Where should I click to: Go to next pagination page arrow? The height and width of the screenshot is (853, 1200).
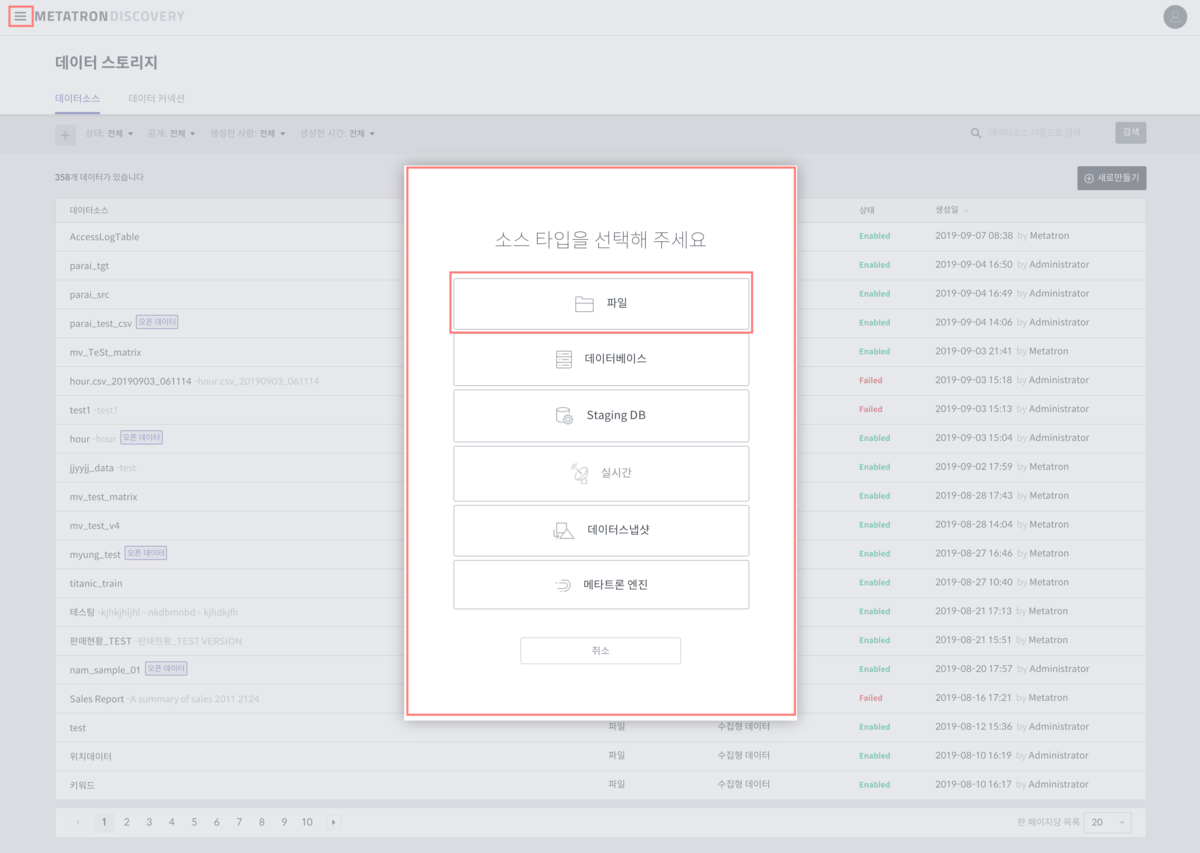click(x=333, y=822)
